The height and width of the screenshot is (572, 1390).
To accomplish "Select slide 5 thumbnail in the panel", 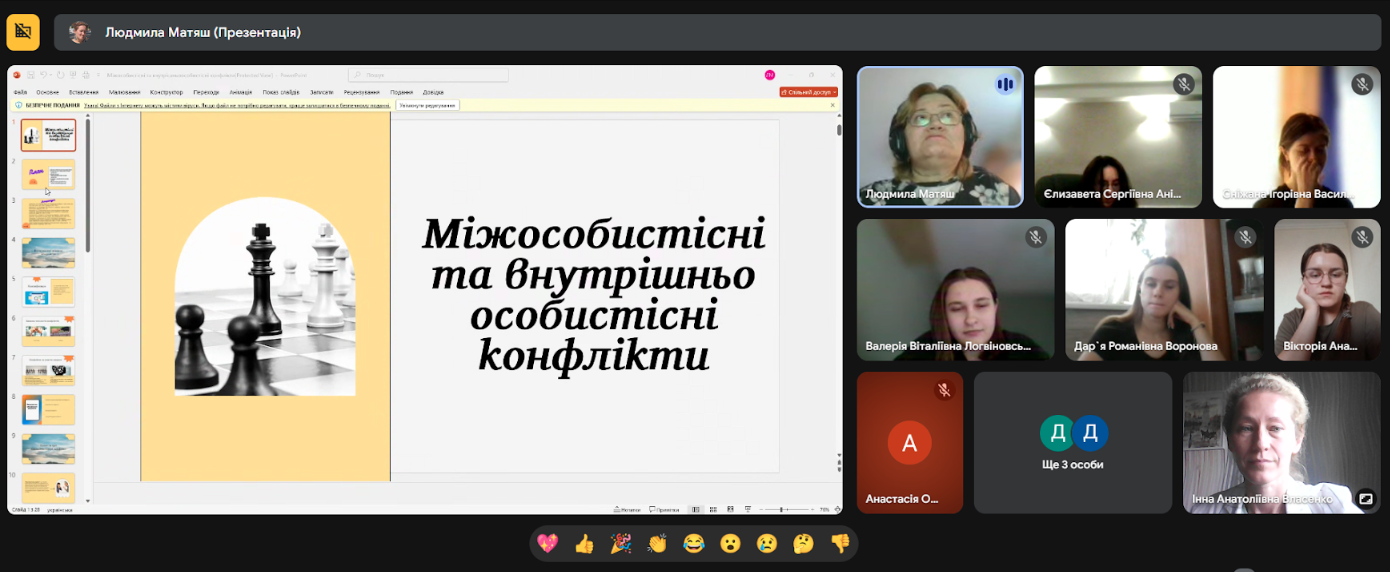I will pyautogui.click(x=48, y=292).
